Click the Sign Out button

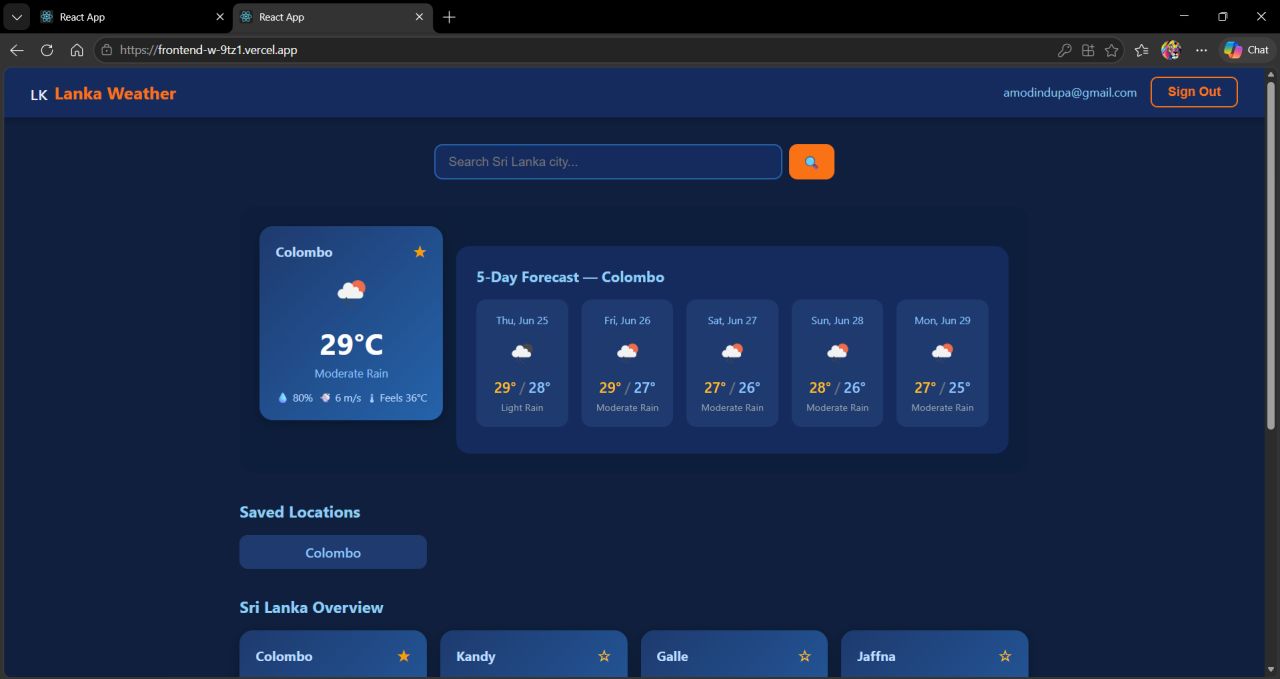(1194, 92)
